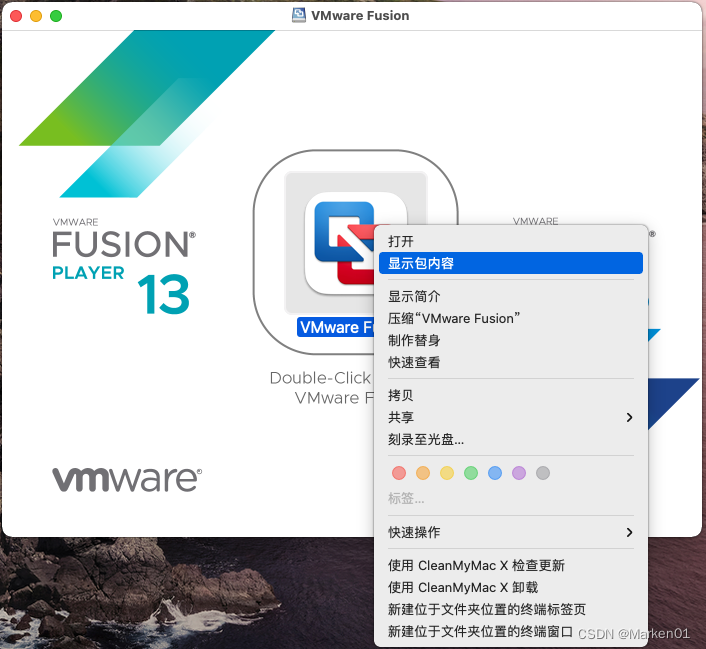Choose 拷贝 in the context menu
The image size is (706, 649).
[x=511, y=395]
